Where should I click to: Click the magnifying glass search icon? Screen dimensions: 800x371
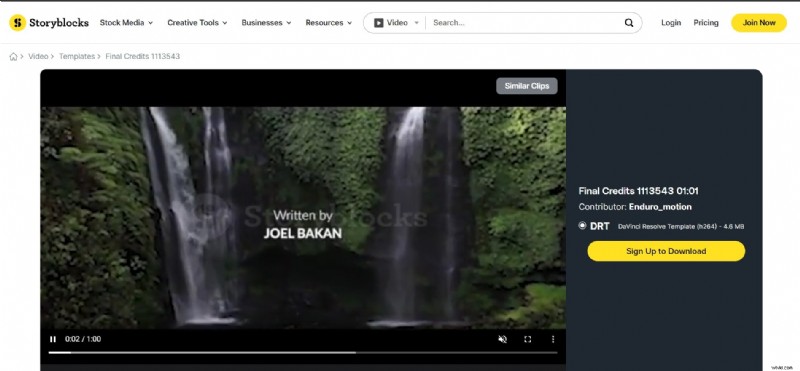pyautogui.click(x=629, y=22)
